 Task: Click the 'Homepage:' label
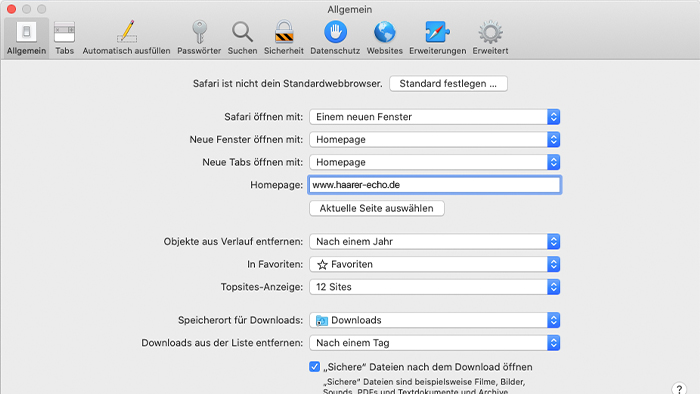pyautogui.click(x=276, y=185)
